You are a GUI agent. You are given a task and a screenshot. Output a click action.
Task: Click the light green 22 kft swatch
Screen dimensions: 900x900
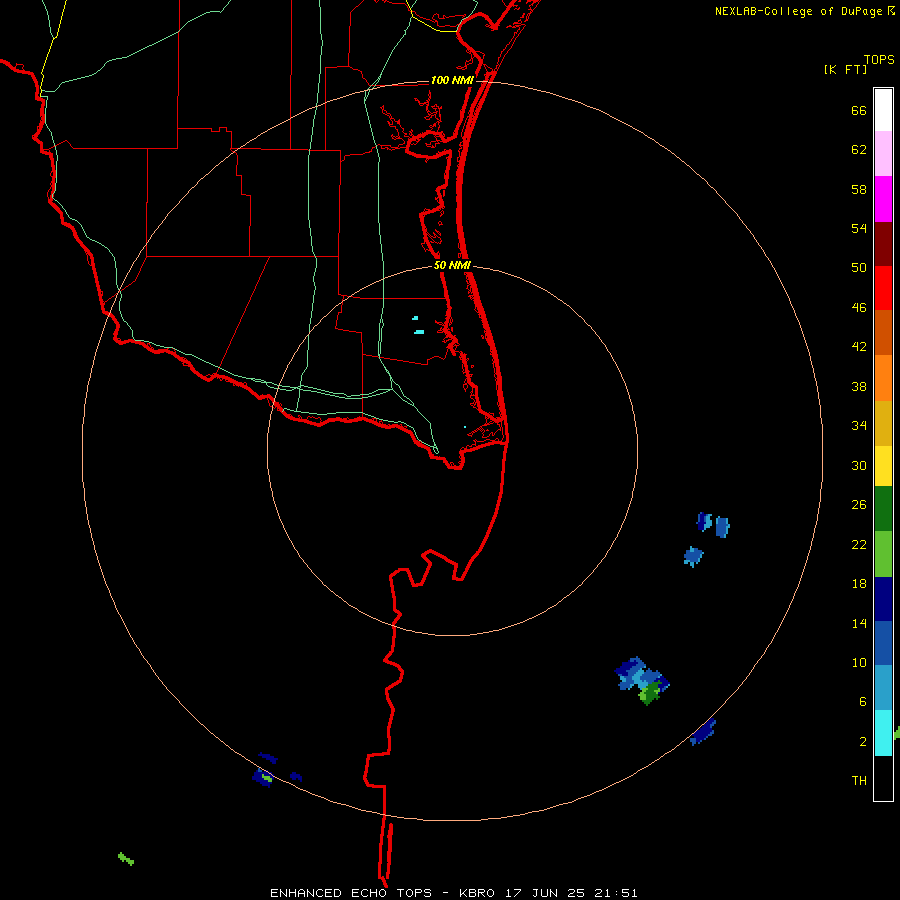883,554
